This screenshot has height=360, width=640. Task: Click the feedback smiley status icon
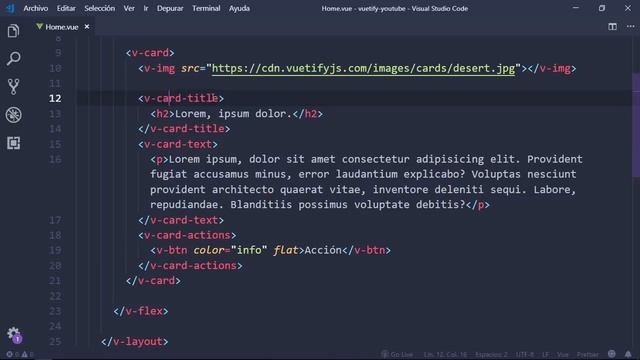point(611,354)
